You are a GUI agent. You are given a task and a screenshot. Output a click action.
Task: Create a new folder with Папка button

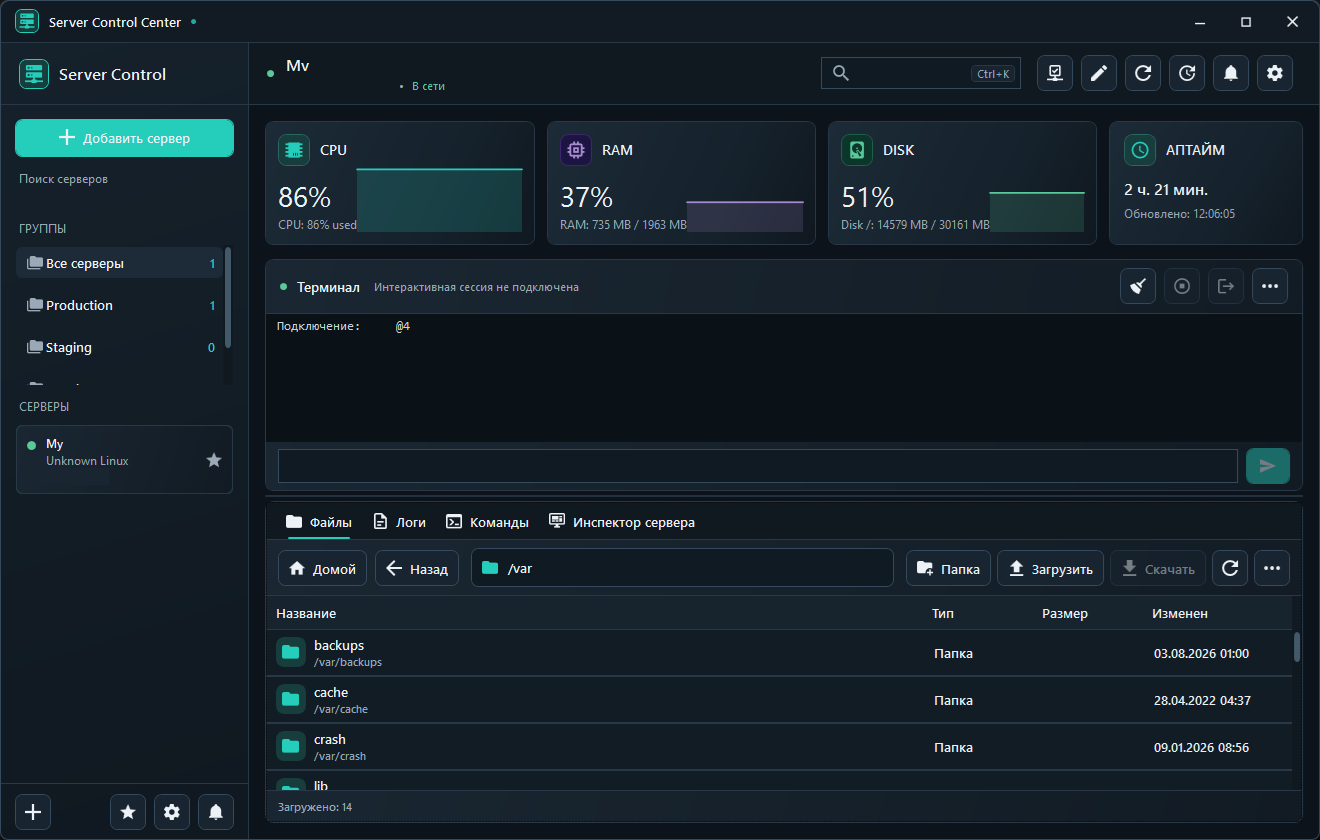coord(949,568)
